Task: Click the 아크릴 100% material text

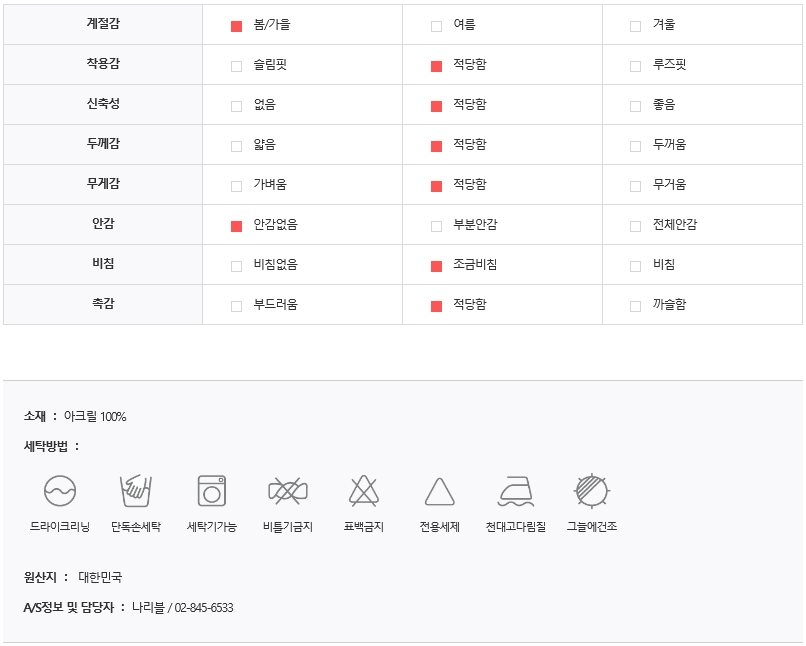Action: point(95,416)
